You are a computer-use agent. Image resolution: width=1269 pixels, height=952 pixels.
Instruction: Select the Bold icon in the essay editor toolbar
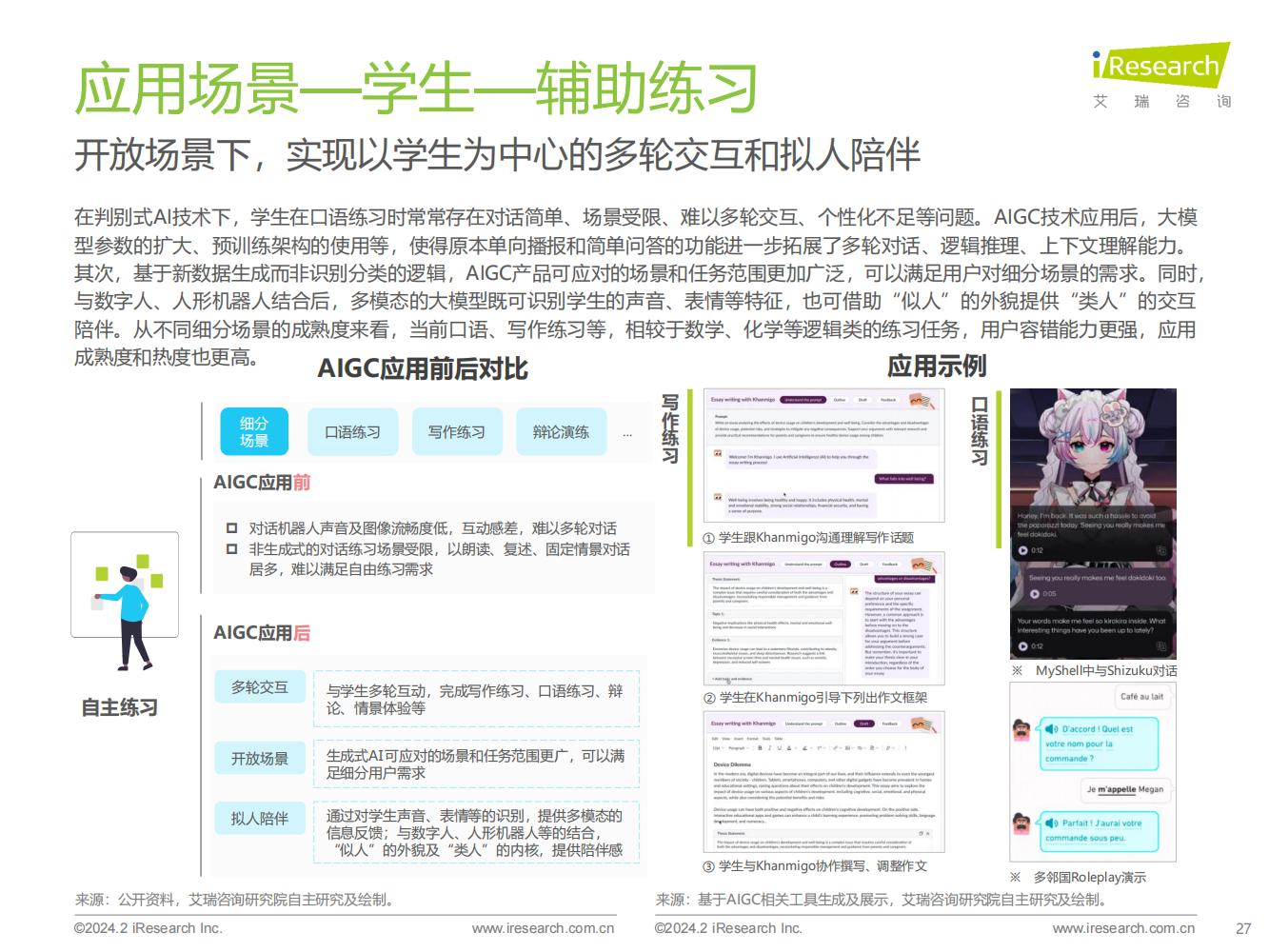[758, 748]
